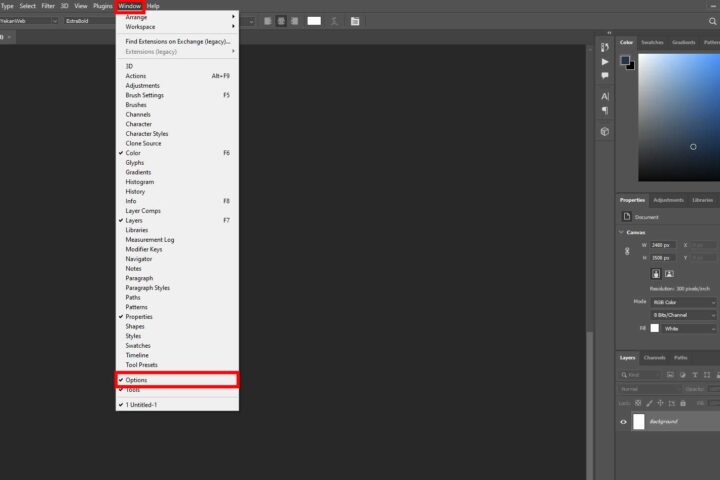
Task: Open the Character panel icon
Action: 605,96
